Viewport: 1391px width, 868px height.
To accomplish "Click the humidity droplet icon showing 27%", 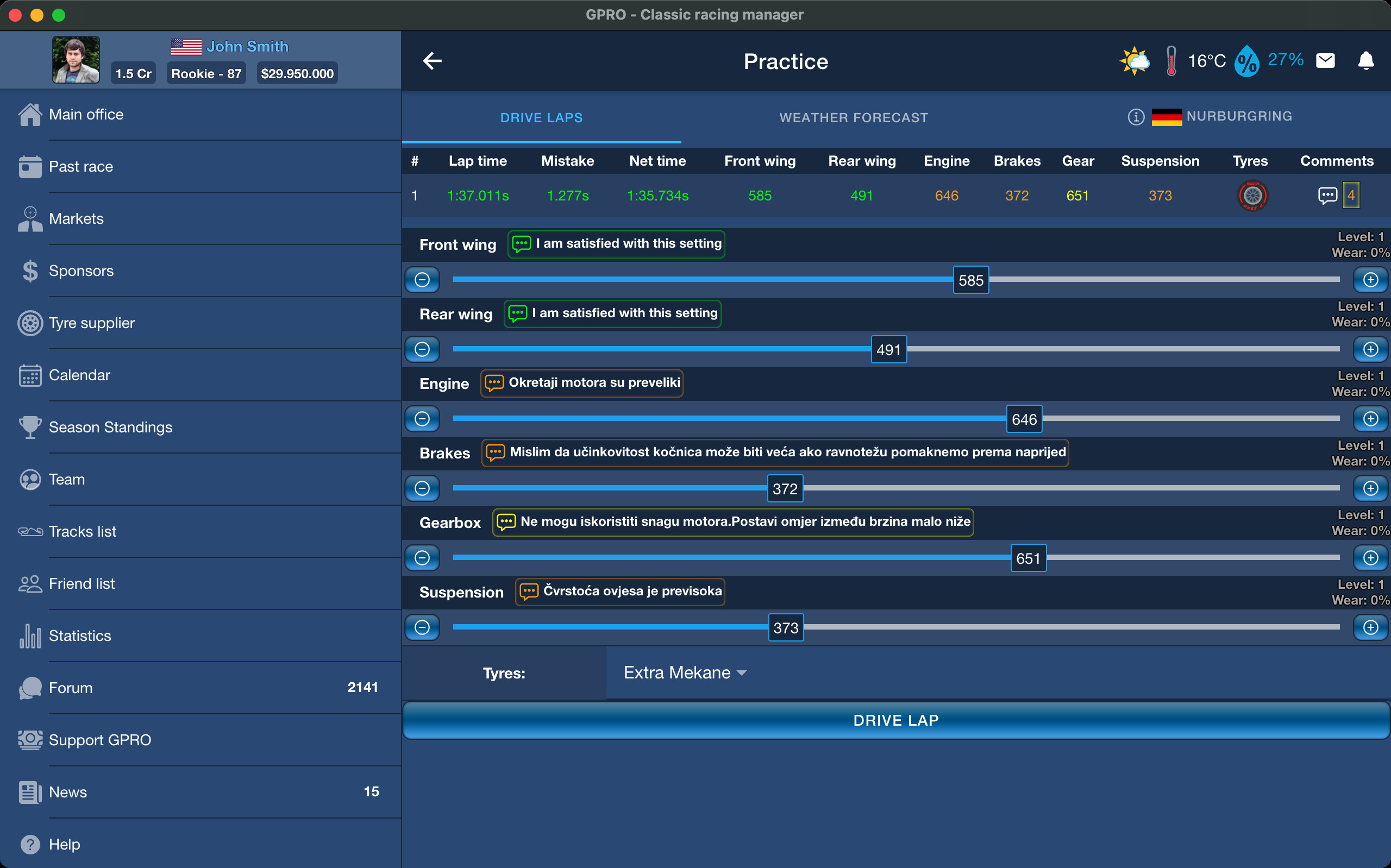I will click(x=1246, y=60).
